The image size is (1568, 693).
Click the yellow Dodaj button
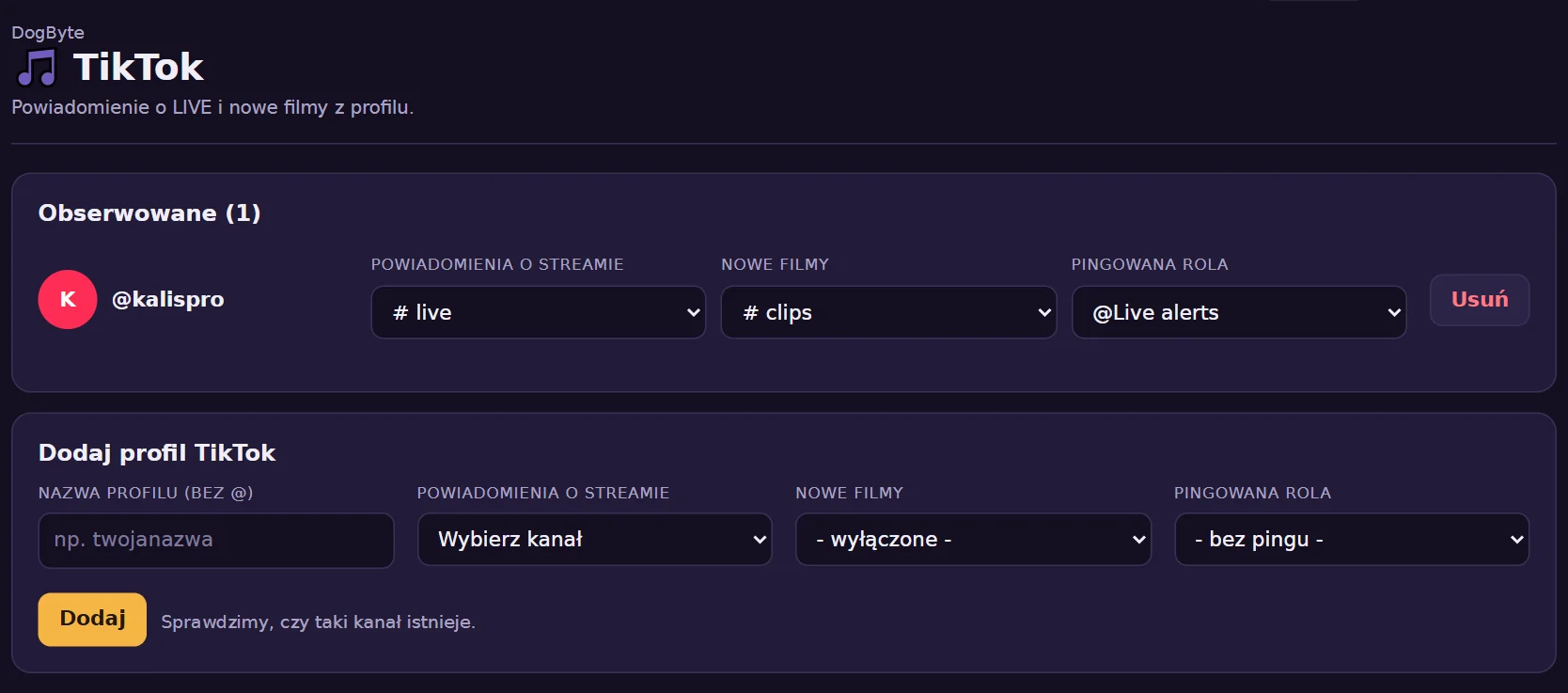[92, 619]
